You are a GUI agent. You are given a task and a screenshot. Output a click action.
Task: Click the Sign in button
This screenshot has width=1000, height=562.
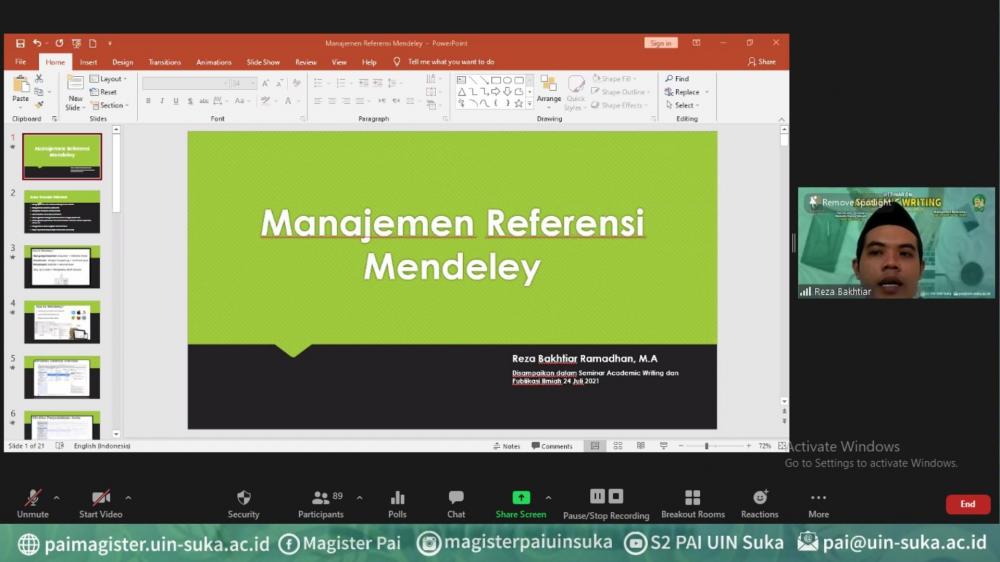[x=661, y=43]
